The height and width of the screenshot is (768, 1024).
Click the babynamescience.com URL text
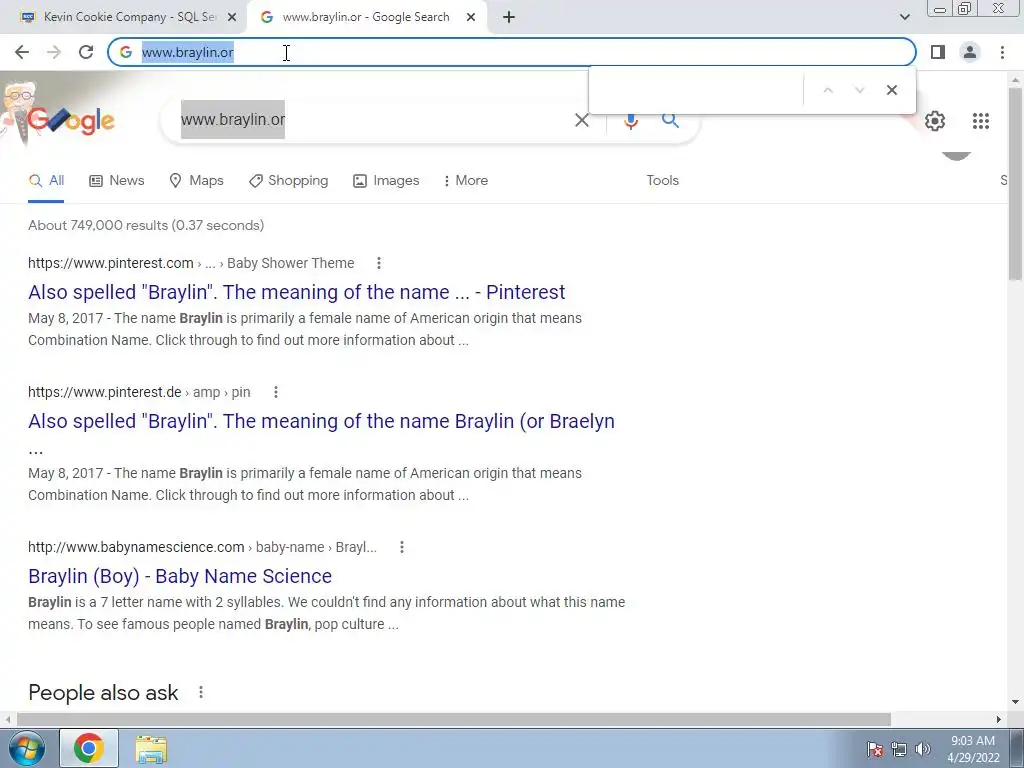(136, 547)
